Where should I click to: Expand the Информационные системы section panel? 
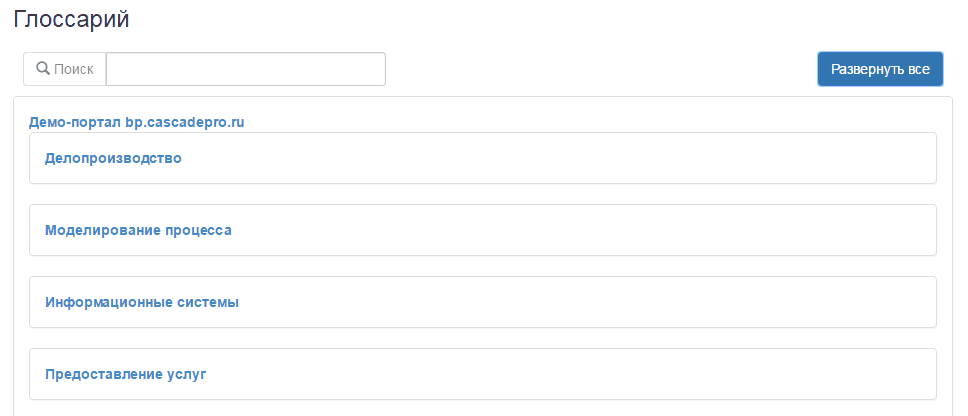(x=483, y=302)
